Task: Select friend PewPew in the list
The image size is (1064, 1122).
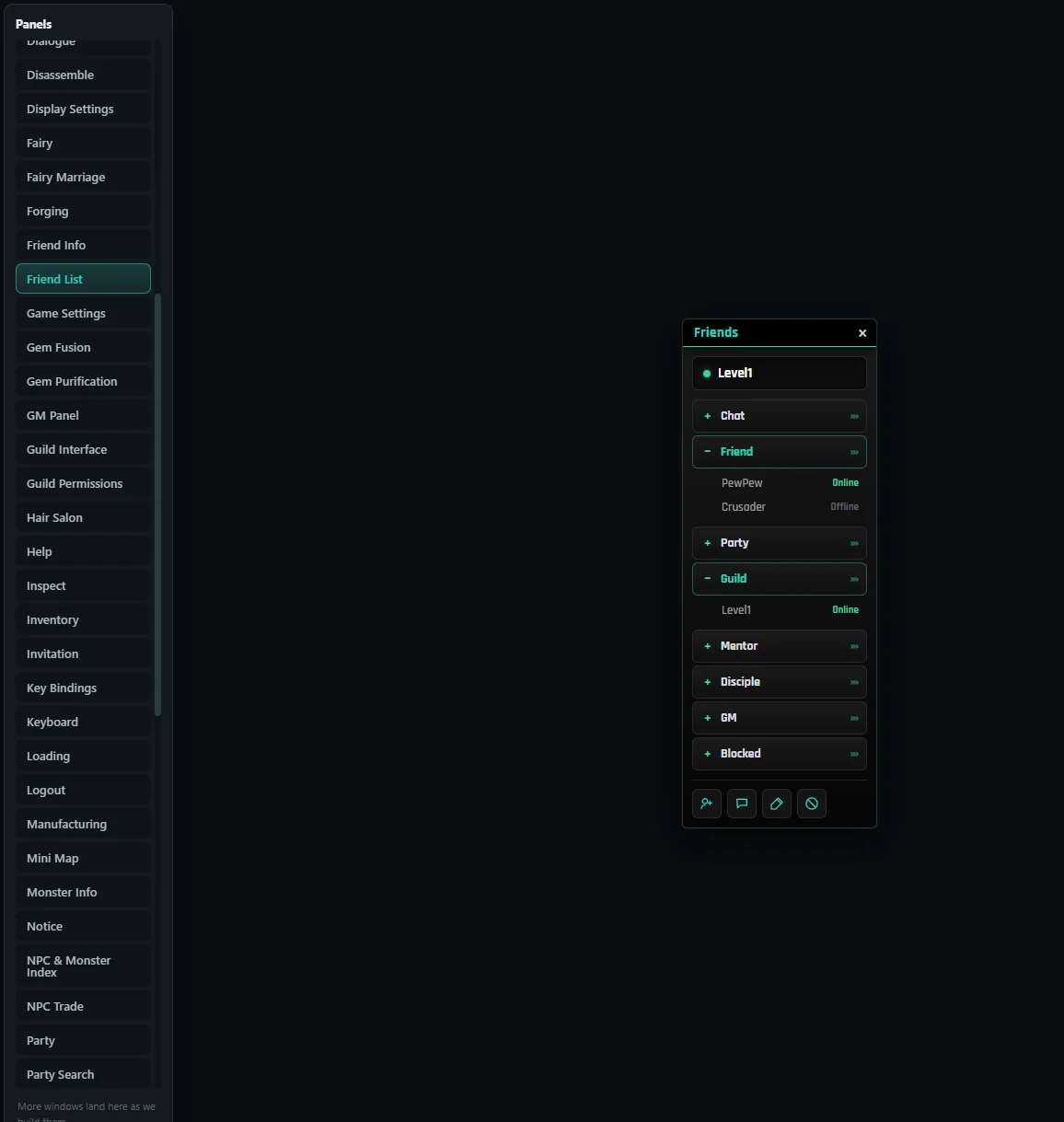Action: (x=780, y=483)
